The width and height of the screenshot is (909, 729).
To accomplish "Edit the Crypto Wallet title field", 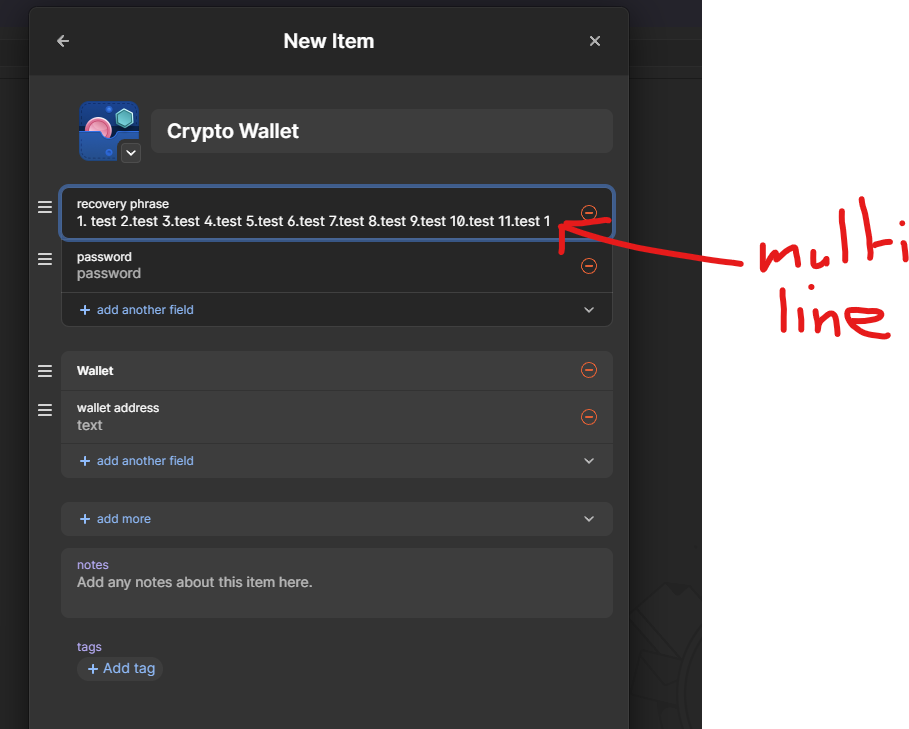I will pyautogui.click(x=381, y=131).
